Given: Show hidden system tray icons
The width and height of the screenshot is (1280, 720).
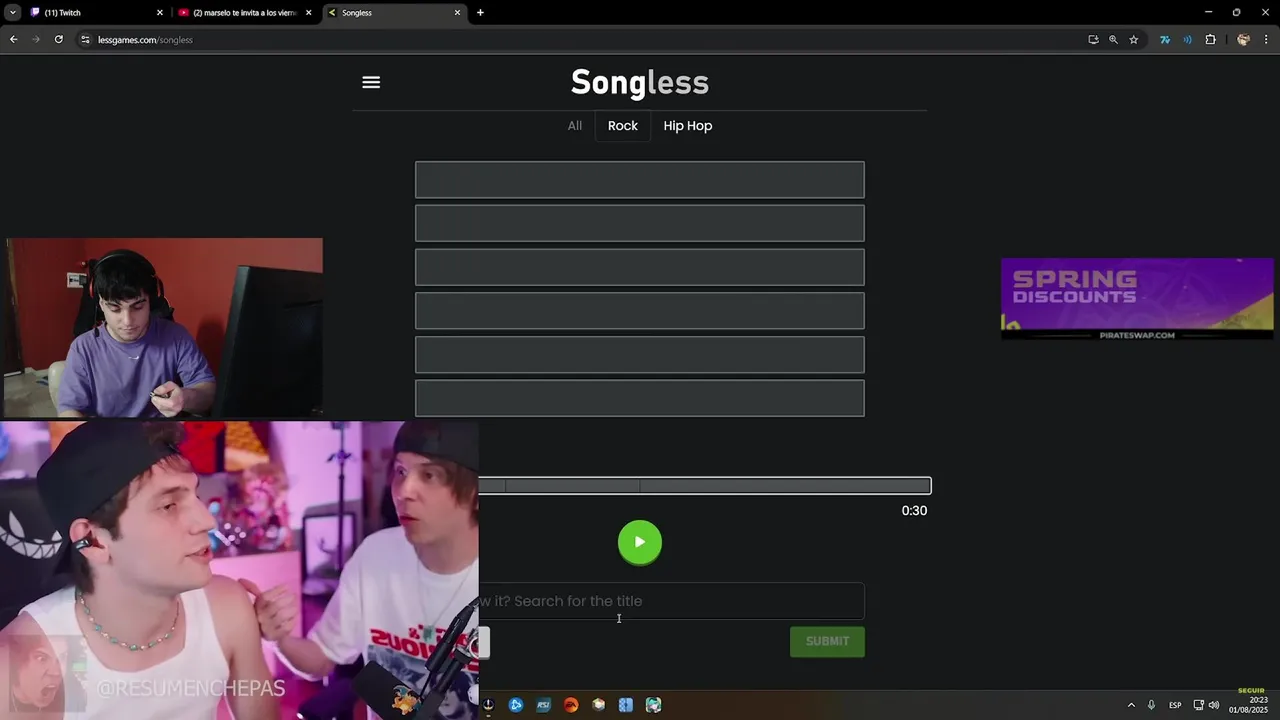Looking at the screenshot, I should click(x=1131, y=705).
